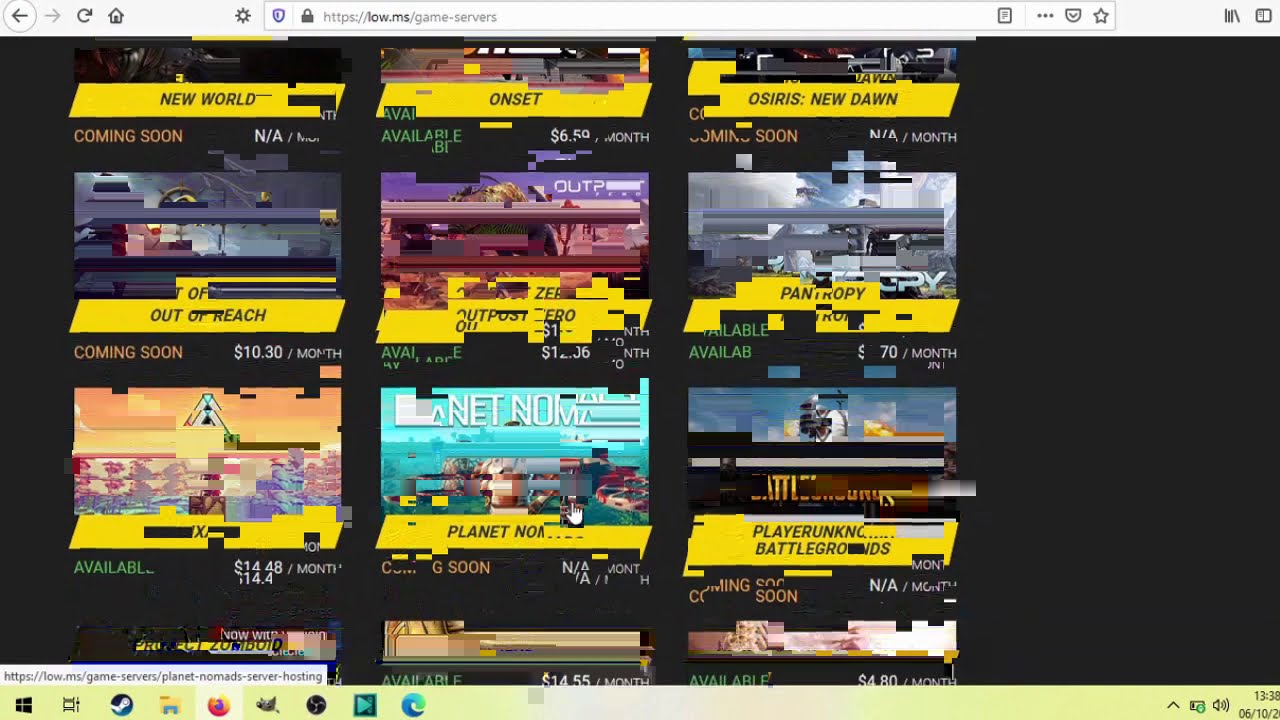This screenshot has height=720, width=1280.
Task: Open the Windows Start menu
Action: click(23, 705)
